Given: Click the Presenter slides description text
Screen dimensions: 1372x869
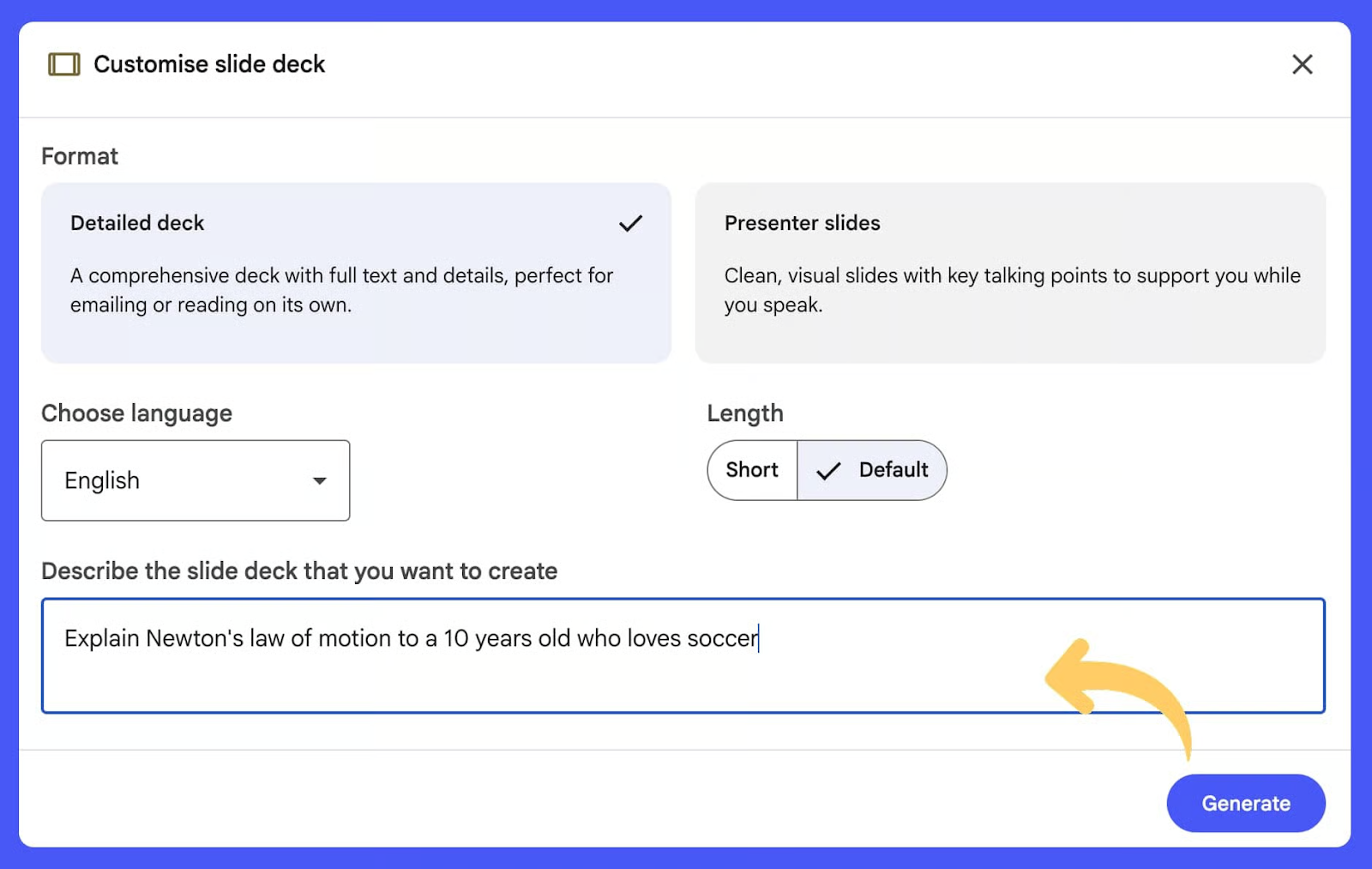Looking at the screenshot, I should pyautogui.click(x=1011, y=290).
